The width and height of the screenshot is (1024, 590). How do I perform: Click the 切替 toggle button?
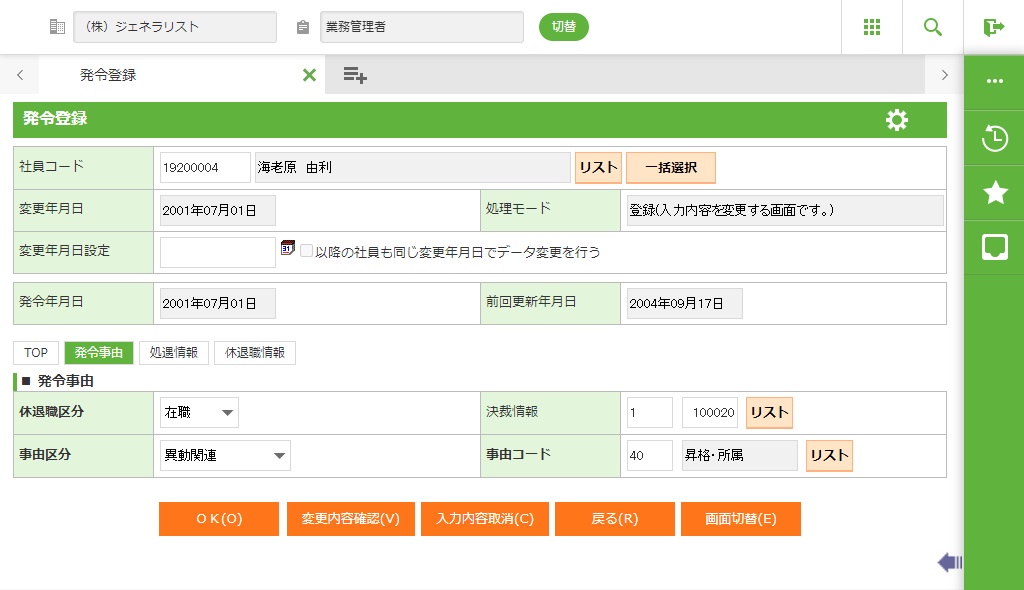click(x=564, y=27)
